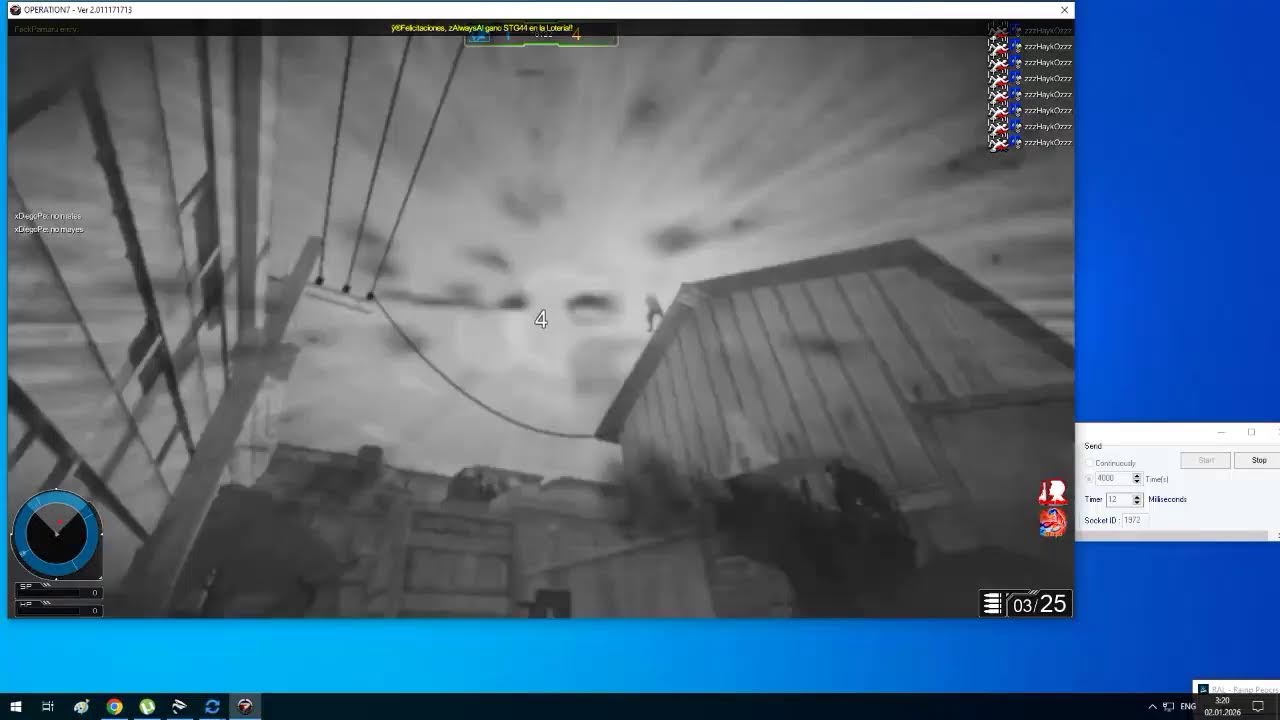The width and height of the screenshot is (1280, 720).
Task: Close the Operation7 game window
Action: tap(1064, 10)
